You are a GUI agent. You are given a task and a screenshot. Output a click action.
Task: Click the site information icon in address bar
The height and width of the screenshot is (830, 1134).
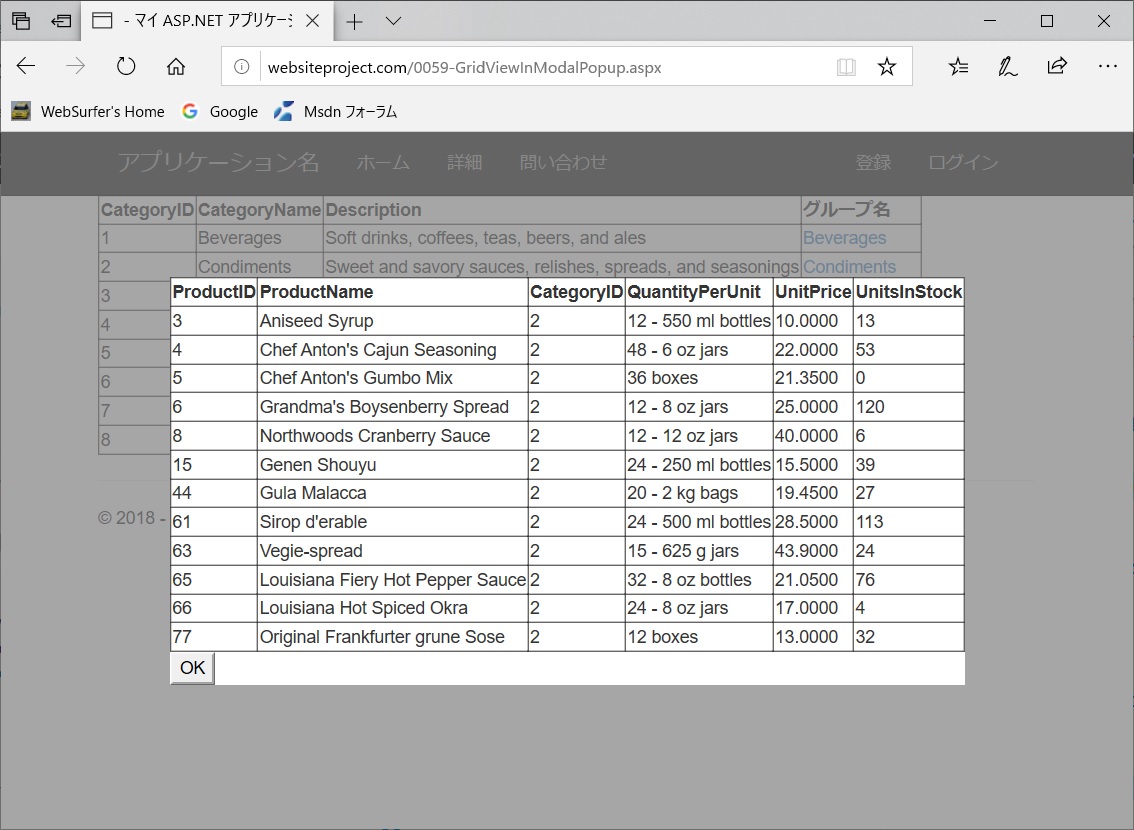point(242,67)
